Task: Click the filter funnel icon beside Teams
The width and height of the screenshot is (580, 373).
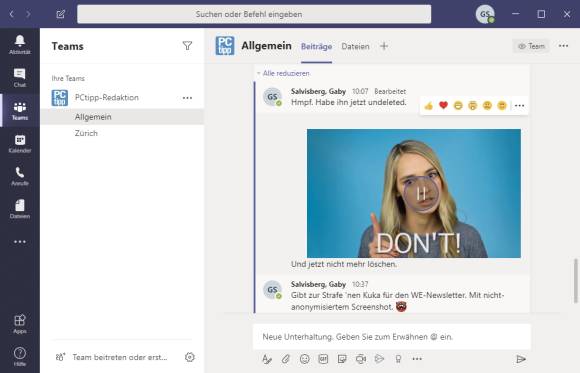Action: coord(188,46)
